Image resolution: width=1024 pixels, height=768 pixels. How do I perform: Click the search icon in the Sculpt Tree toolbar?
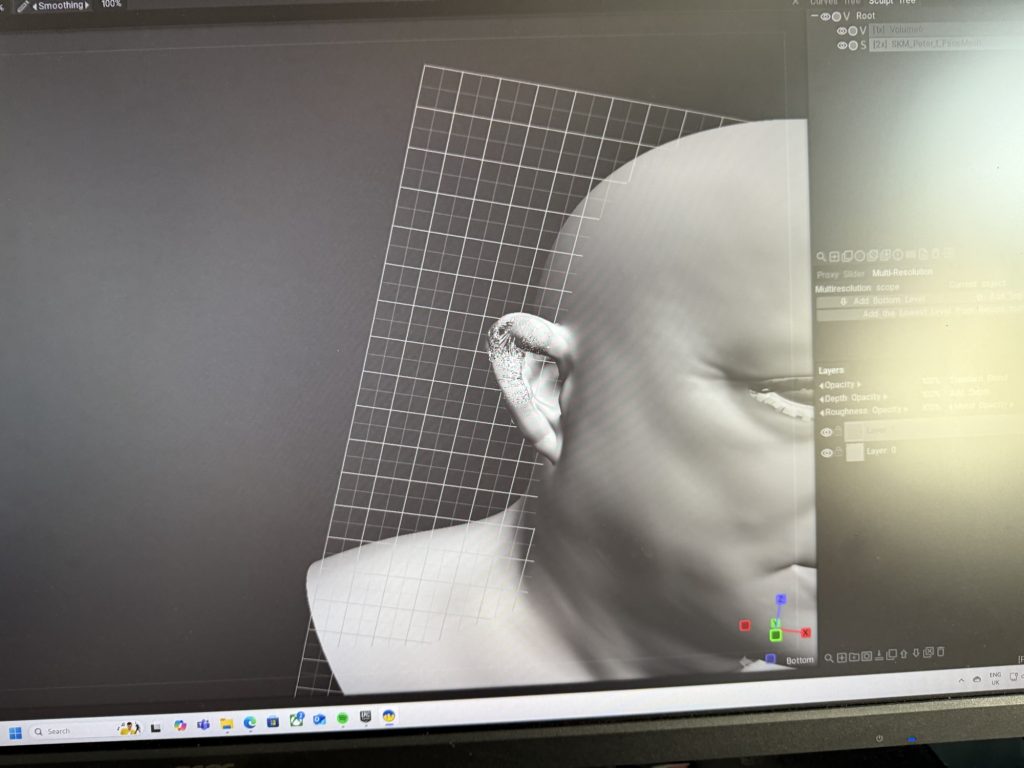[821, 257]
